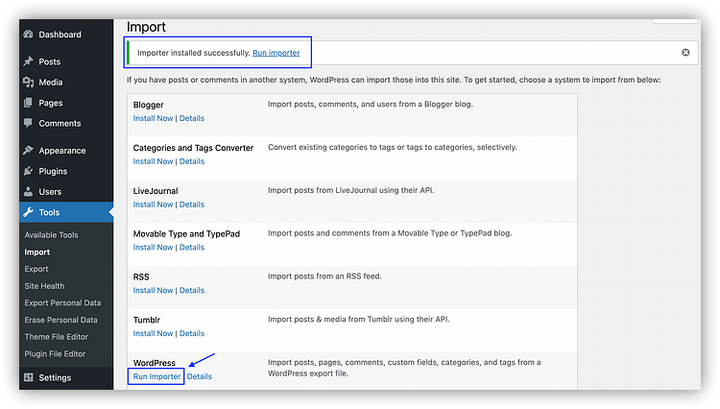Image resolution: width=720 pixels, height=409 pixels.
Task: Click the Posts pushpin icon
Action: click(28, 62)
